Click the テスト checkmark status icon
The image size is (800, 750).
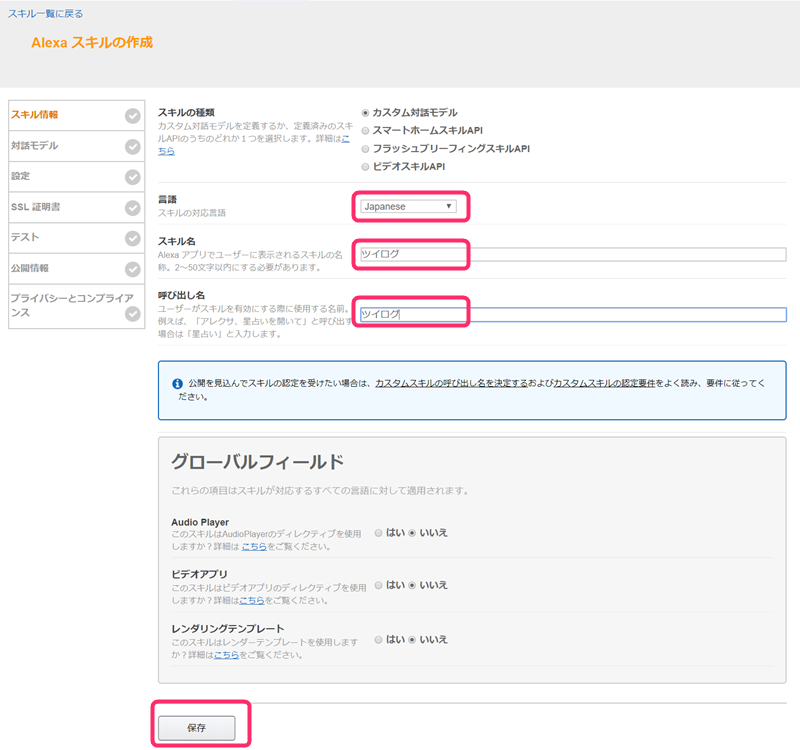(133, 238)
